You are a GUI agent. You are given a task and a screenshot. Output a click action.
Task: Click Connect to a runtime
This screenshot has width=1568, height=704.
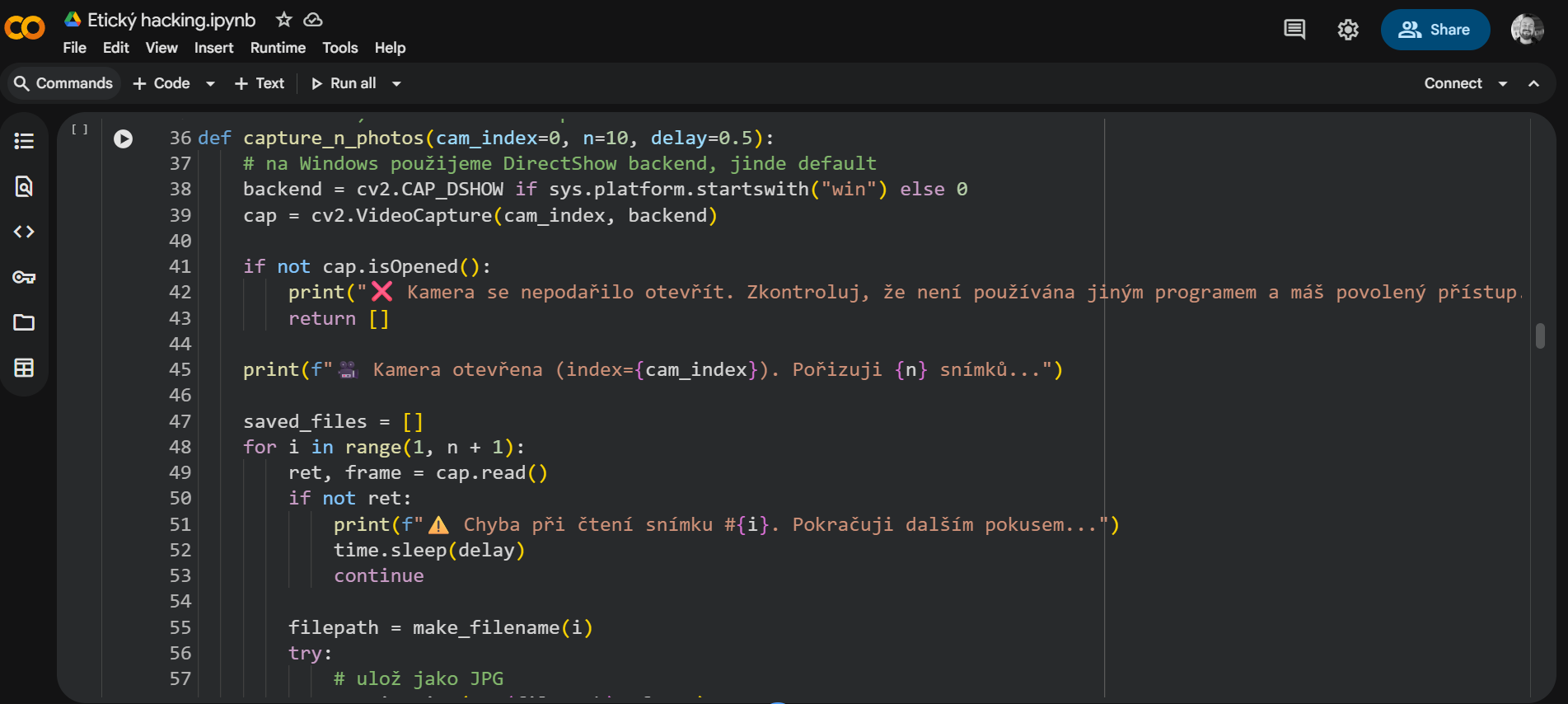pyautogui.click(x=1453, y=83)
